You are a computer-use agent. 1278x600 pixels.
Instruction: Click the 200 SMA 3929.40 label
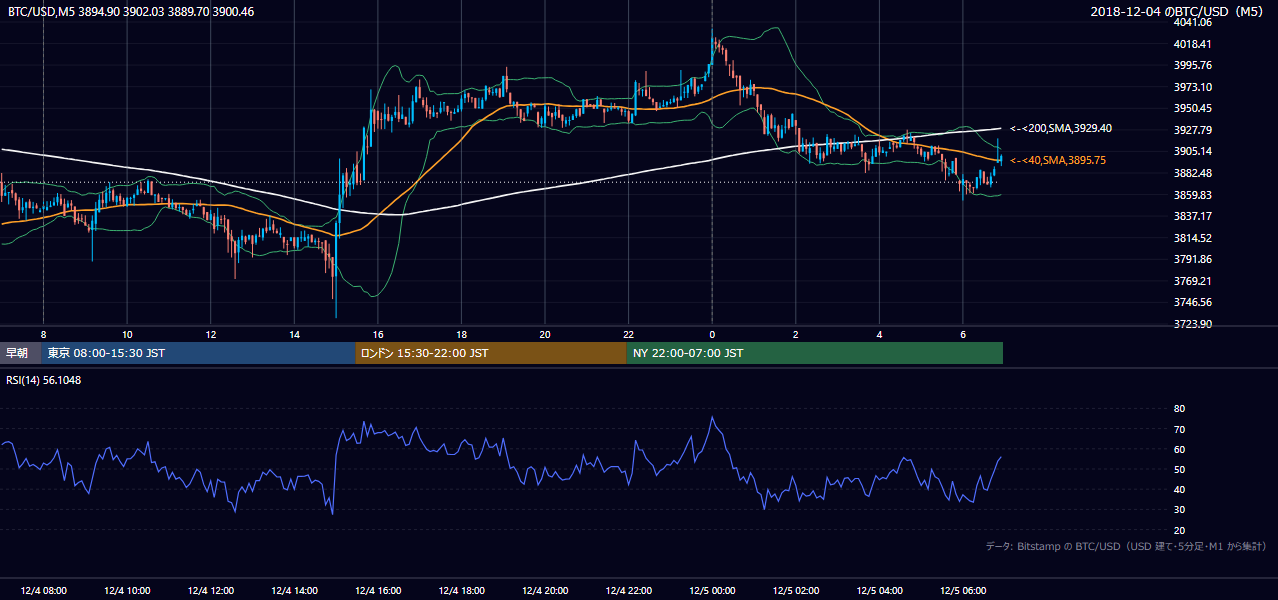pyautogui.click(x=1061, y=128)
